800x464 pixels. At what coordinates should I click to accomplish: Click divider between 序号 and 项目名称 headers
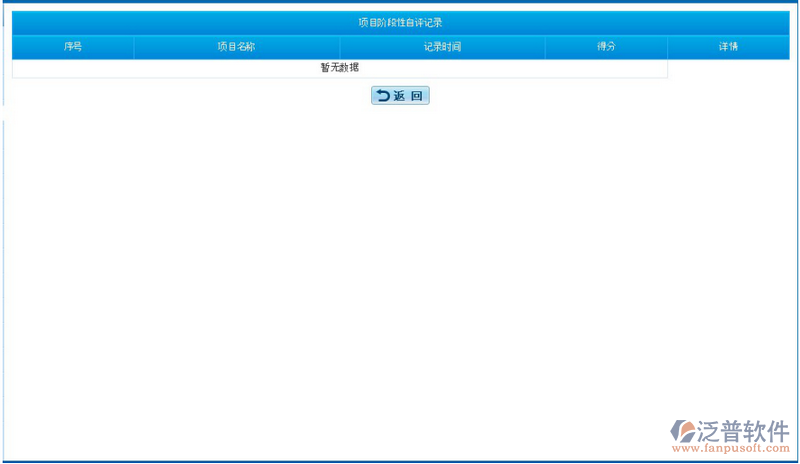tap(133, 47)
